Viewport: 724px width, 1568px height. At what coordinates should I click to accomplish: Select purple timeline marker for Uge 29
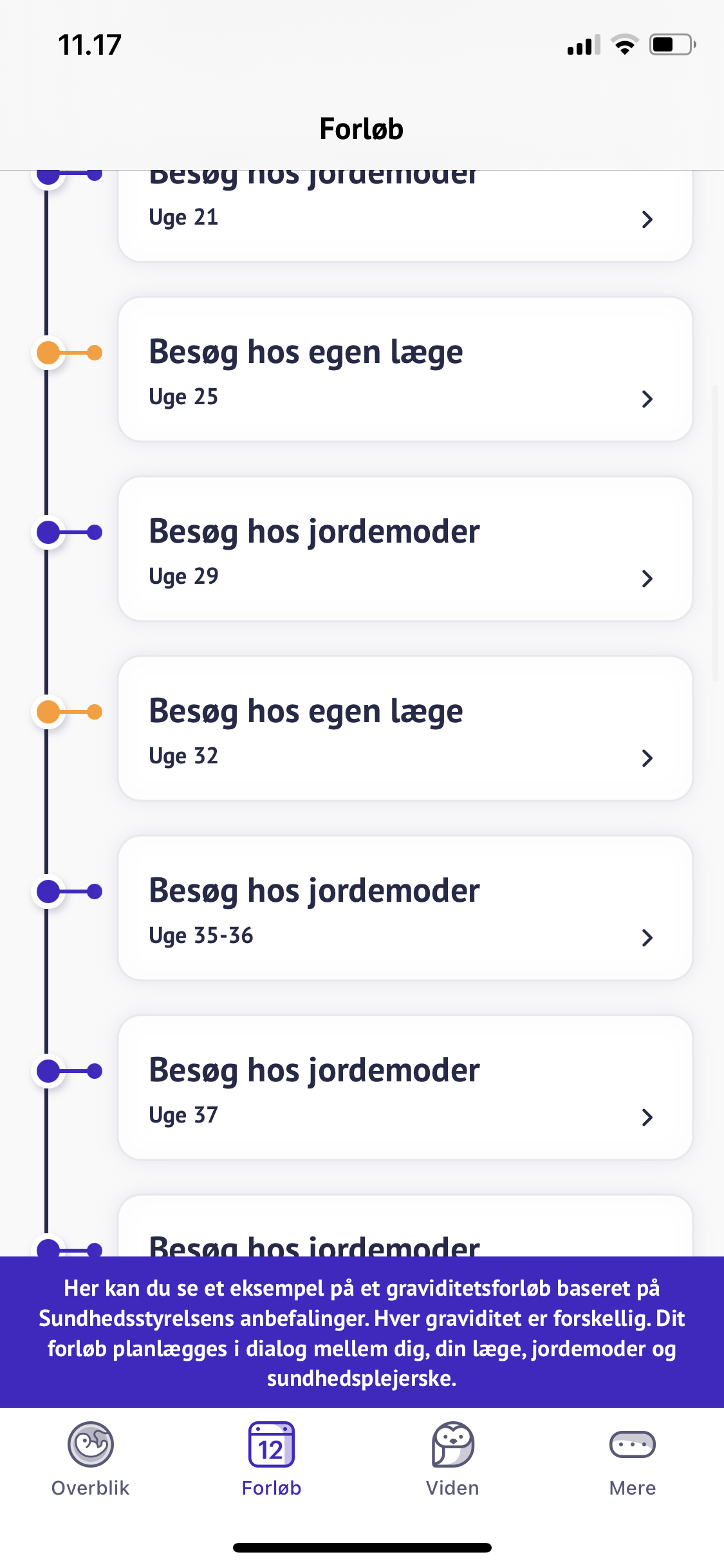click(x=49, y=532)
